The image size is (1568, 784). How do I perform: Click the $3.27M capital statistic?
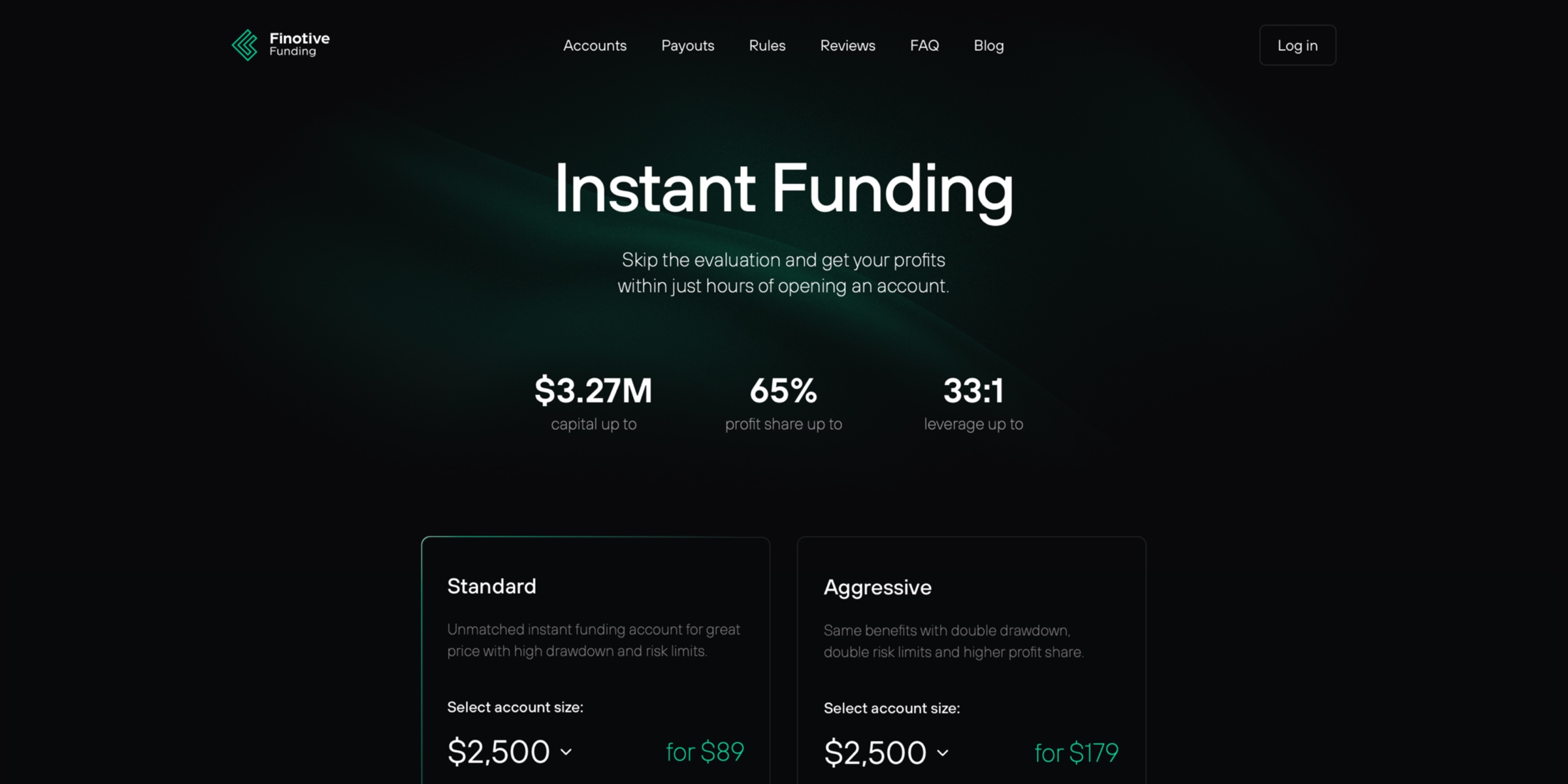point(593,390)
